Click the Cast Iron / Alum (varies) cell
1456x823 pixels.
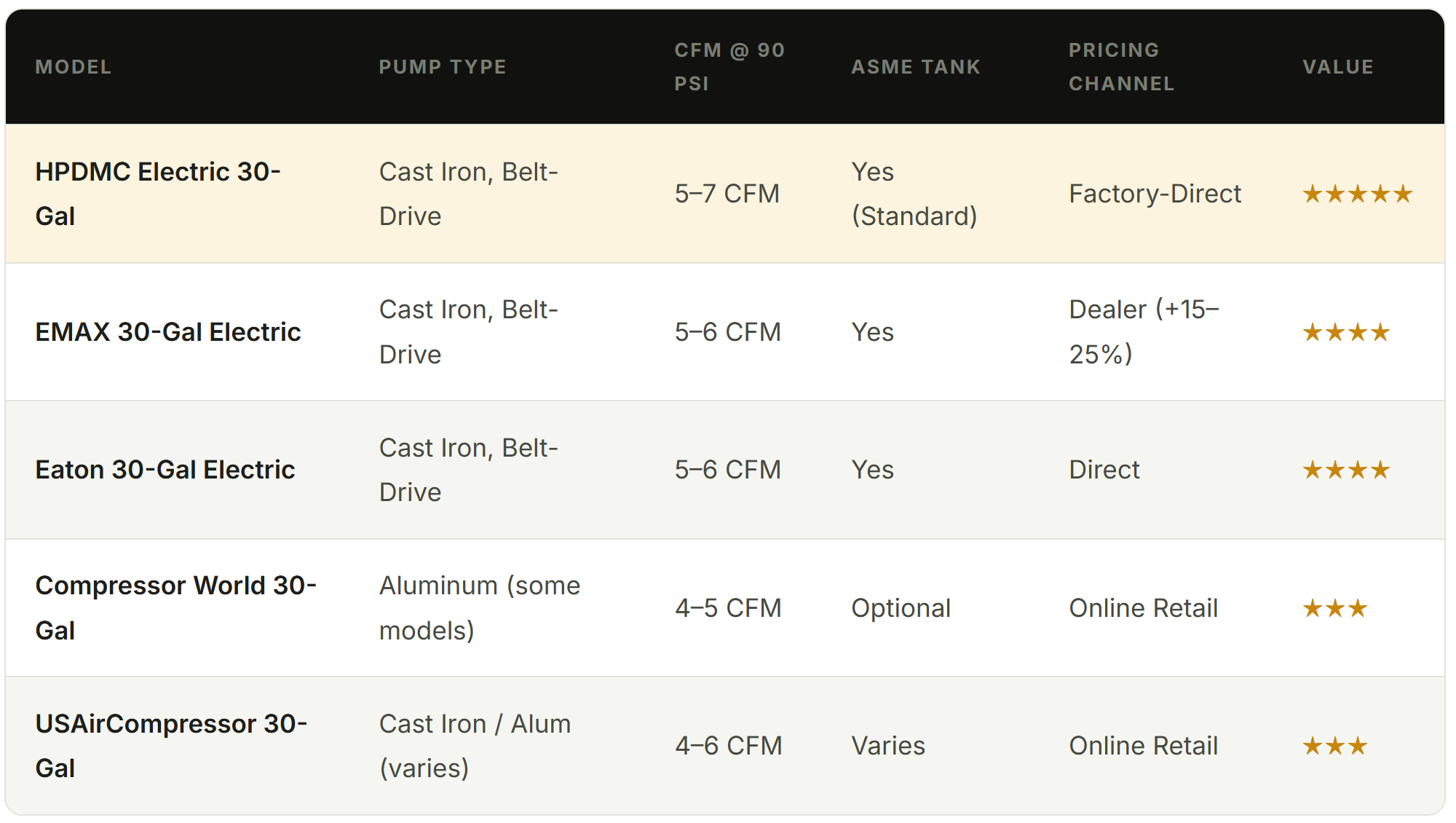(x=475, y=746)
